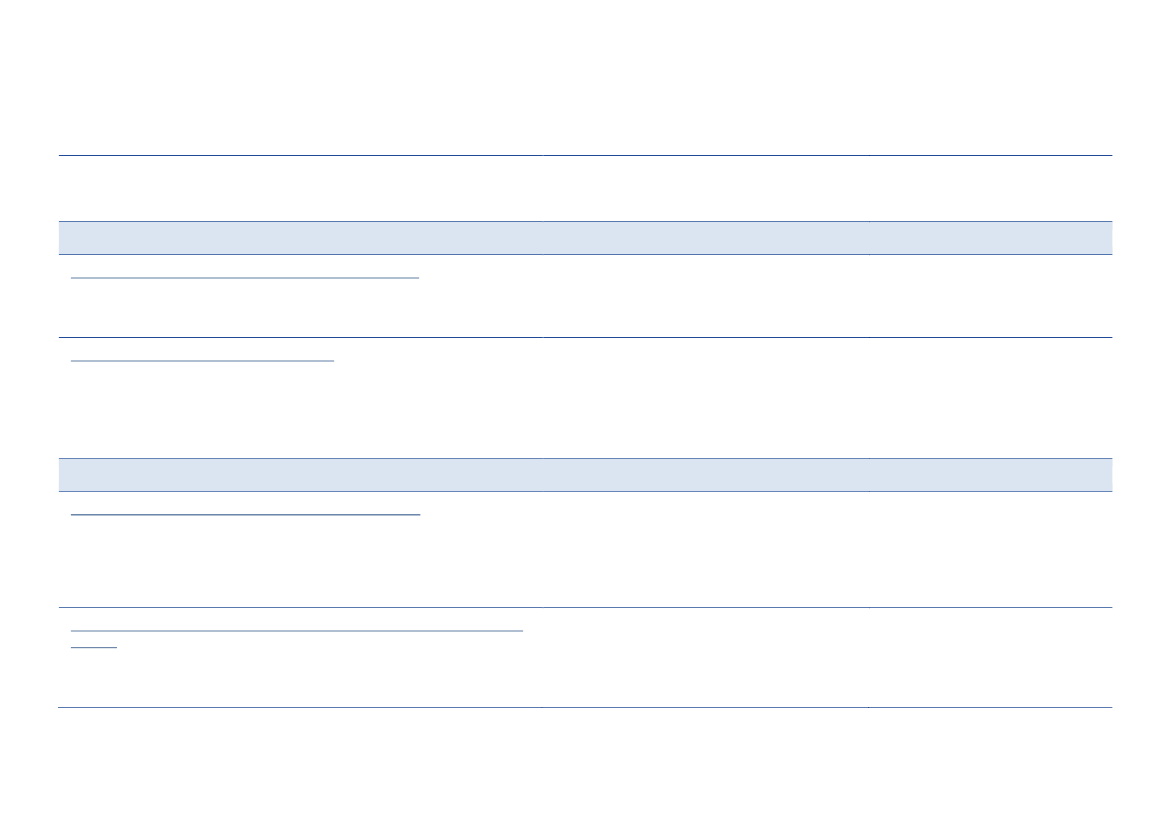Click the blank header row's left column cell

tap(300, 189)
